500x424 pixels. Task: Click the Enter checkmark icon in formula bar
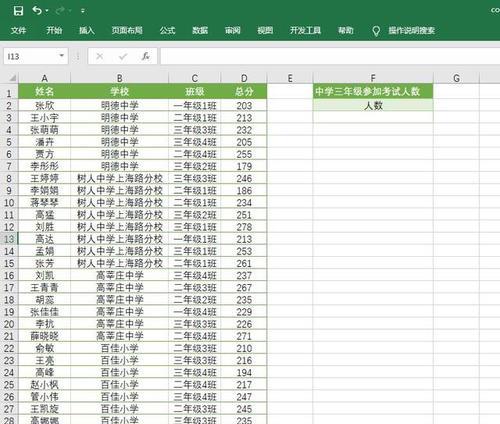tap(123, 56)
